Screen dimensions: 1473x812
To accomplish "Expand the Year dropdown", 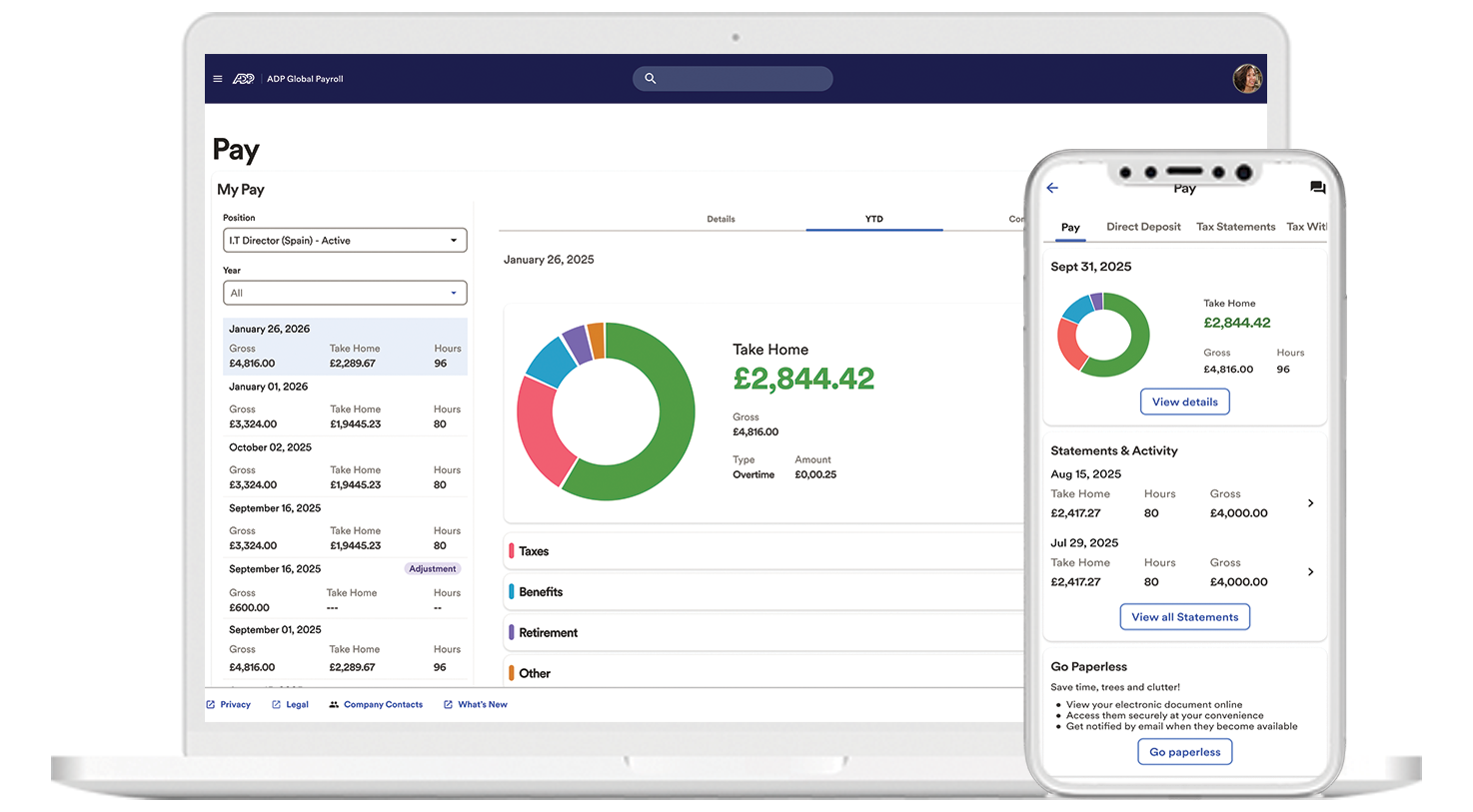I will tap(345, 294).
